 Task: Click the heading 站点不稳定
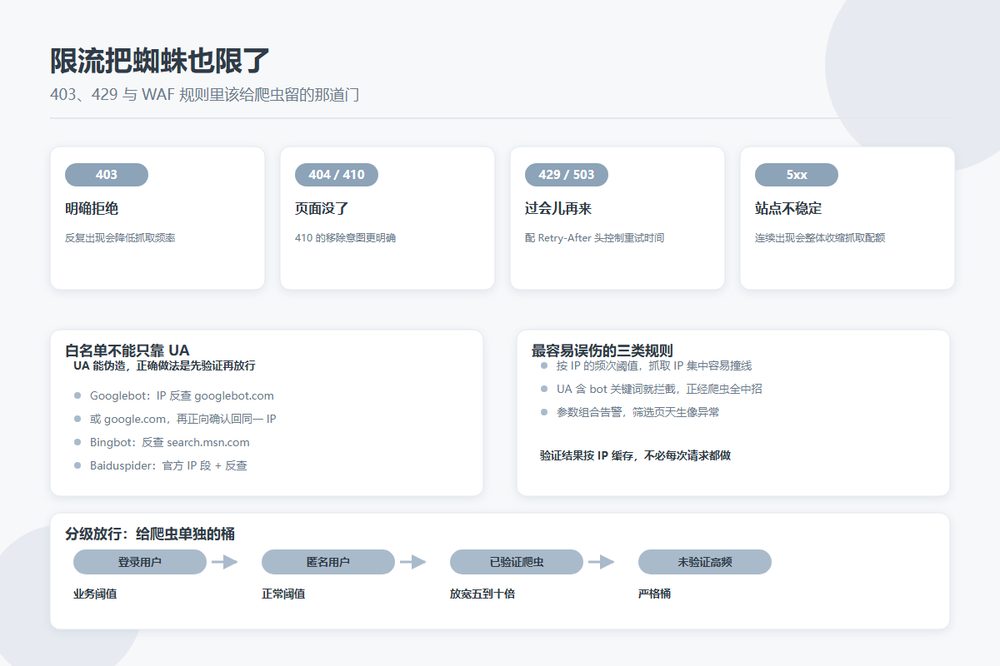[788, 209]
